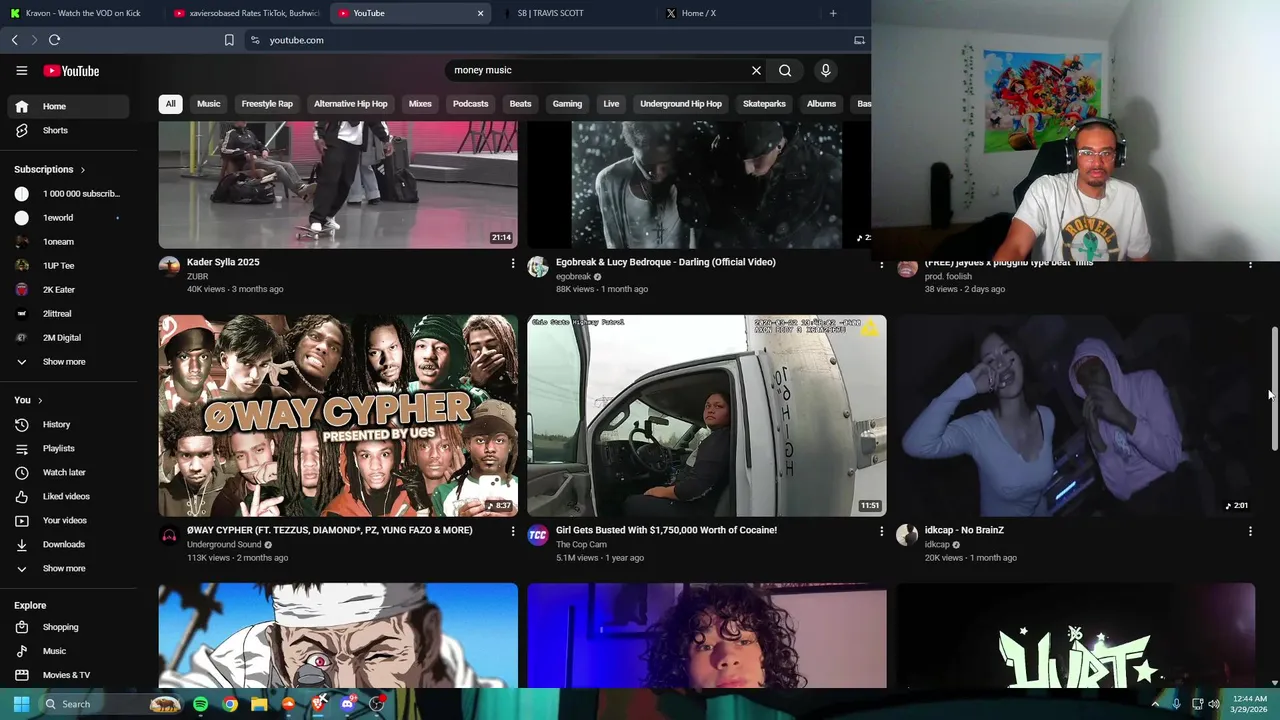Click the YouTube logo

(71, 71)
